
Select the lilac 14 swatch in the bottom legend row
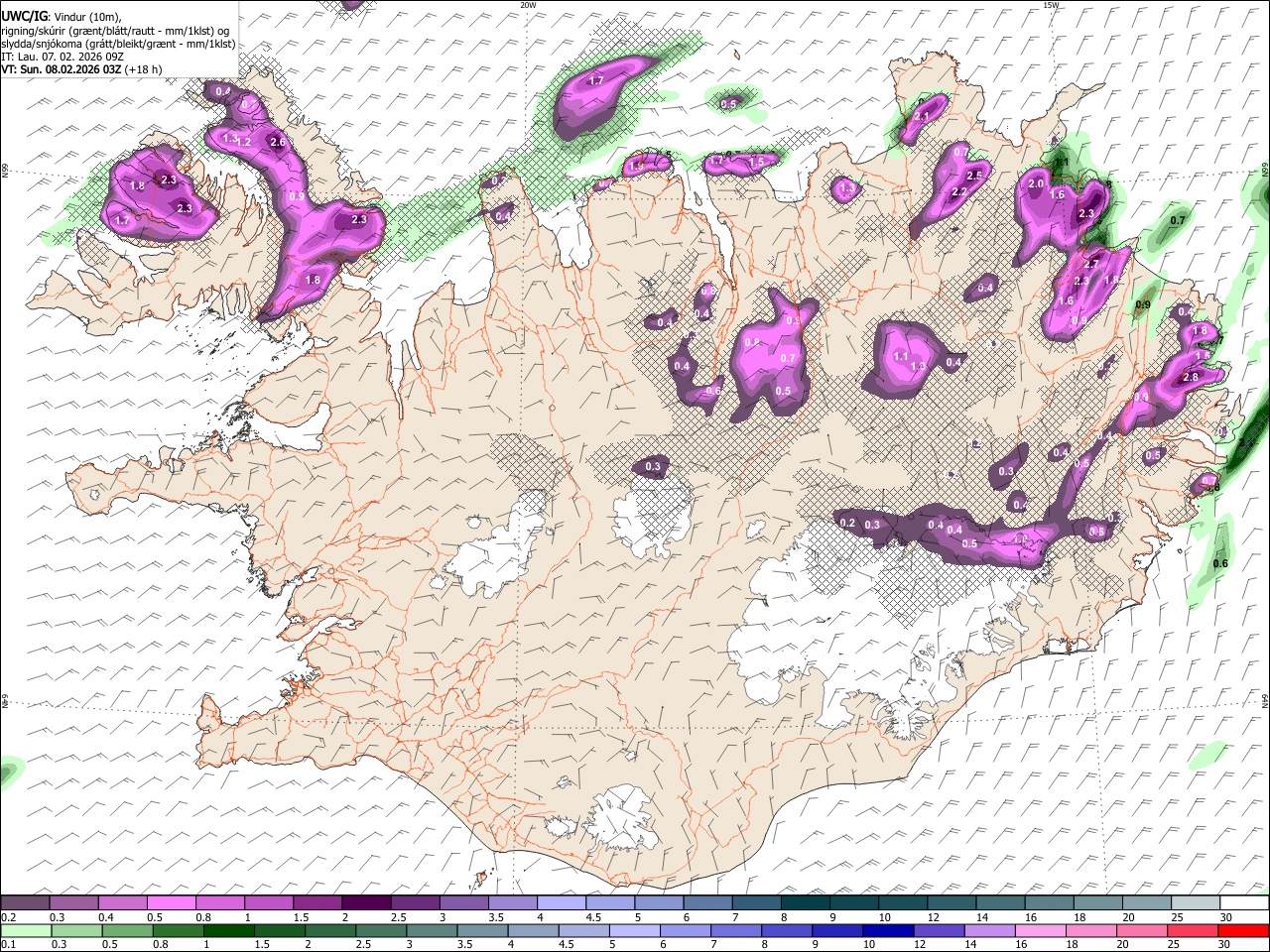click(991, 931)
